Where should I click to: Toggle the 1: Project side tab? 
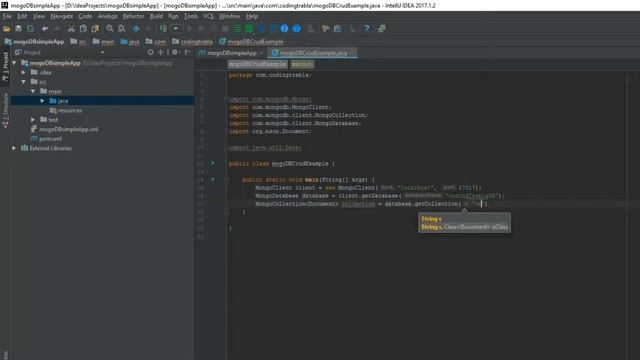[x=5, y=66]
